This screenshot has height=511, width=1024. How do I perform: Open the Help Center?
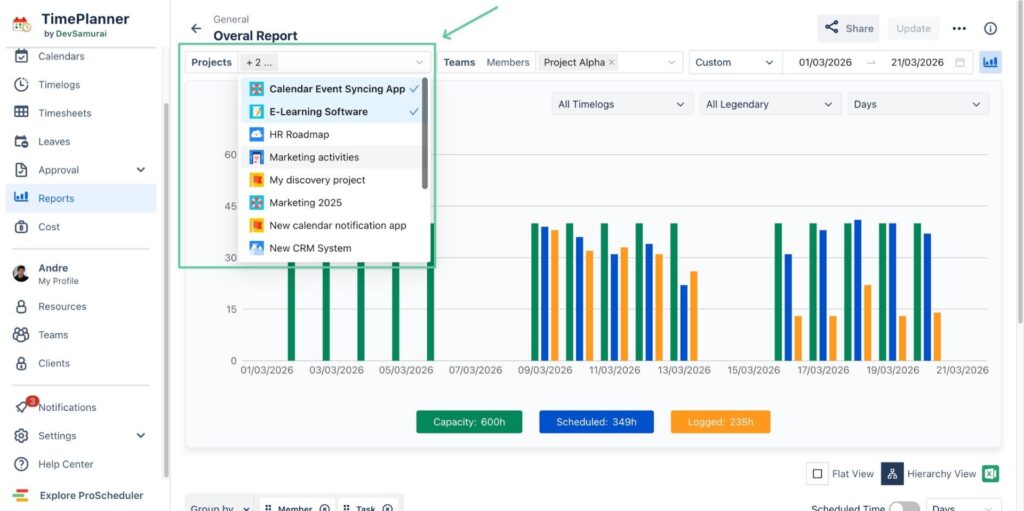(65, 464)
